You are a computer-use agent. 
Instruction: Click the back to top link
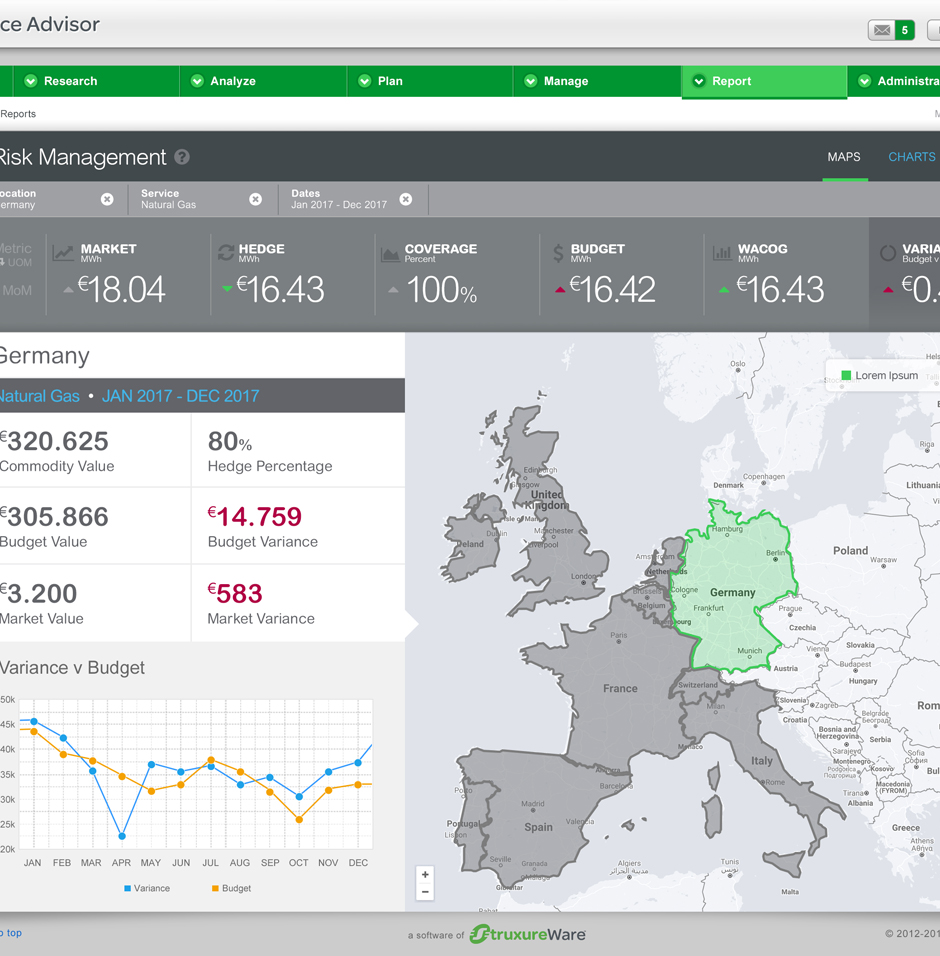click(11, 933)
